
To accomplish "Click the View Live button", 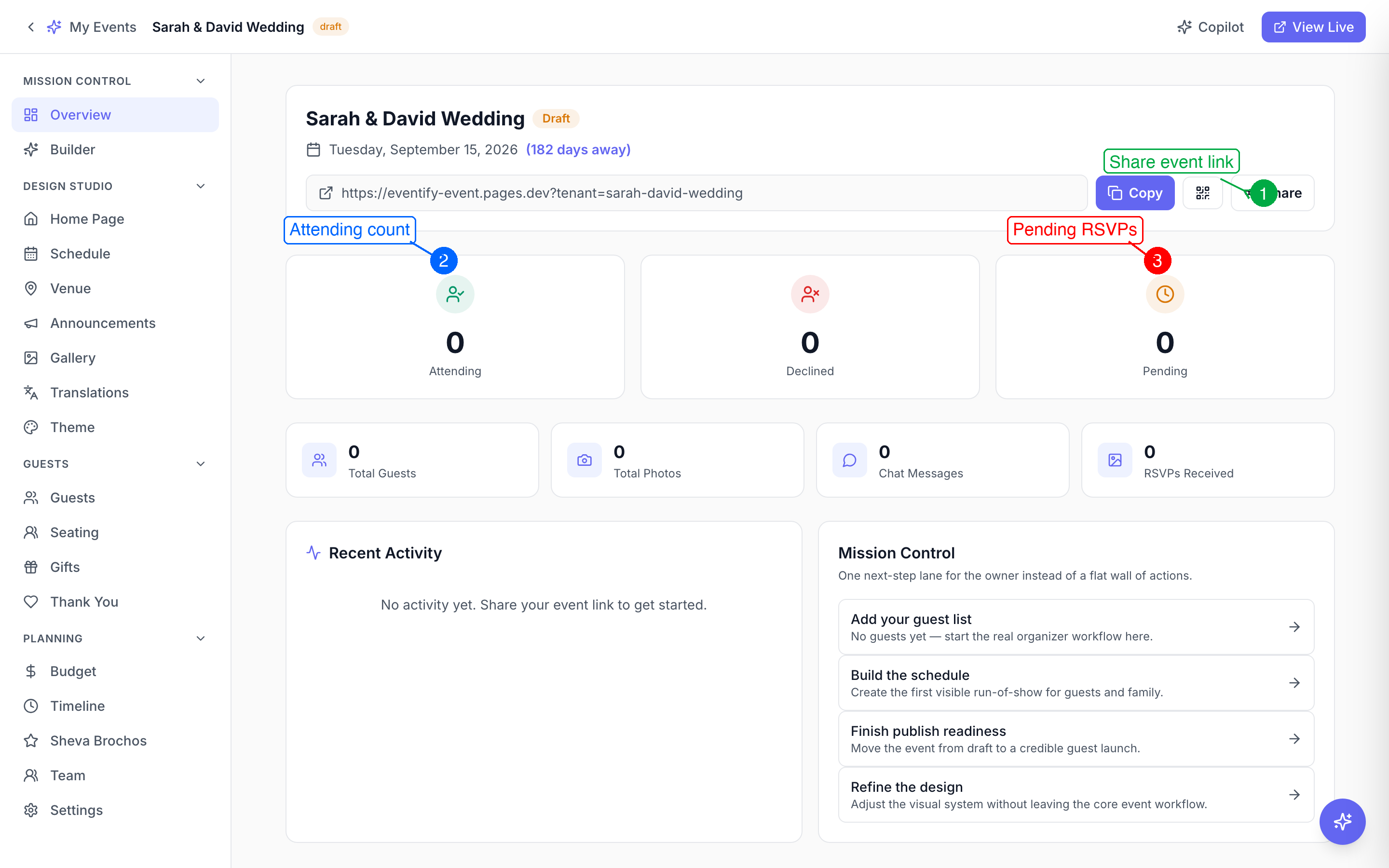I will coord(1313,27).
